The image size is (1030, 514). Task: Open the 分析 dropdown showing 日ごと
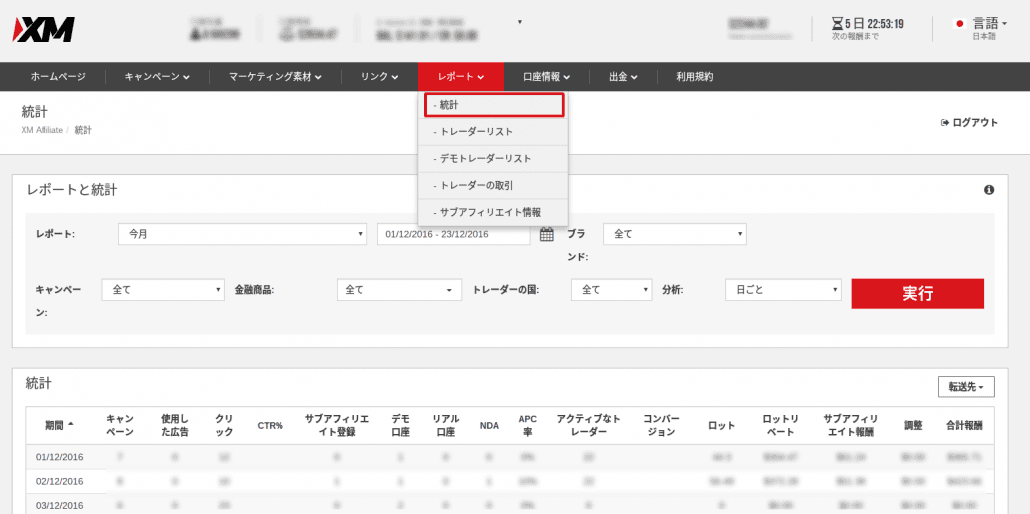click(x=784, y=290)
